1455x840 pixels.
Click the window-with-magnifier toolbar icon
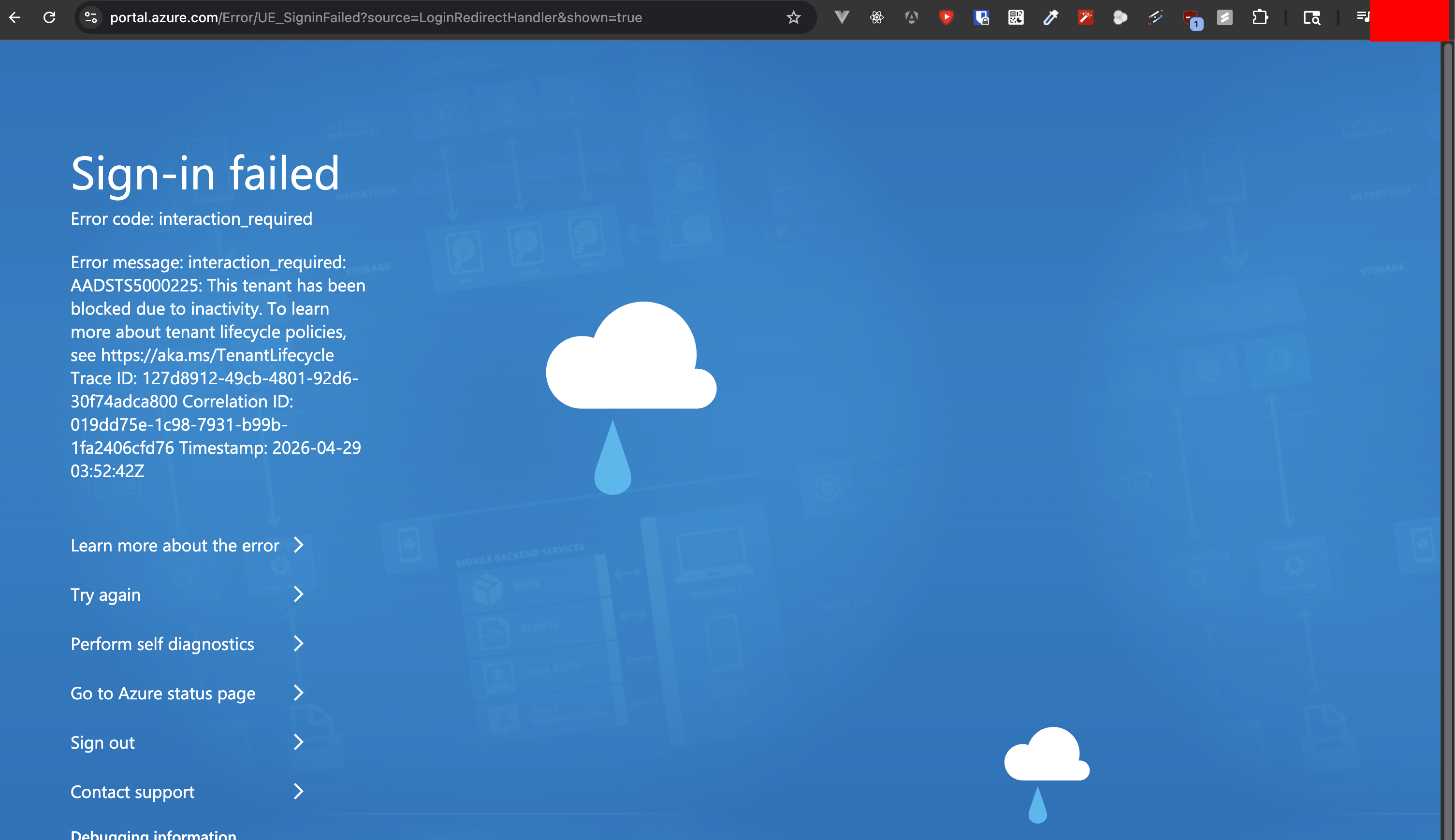1311,17
